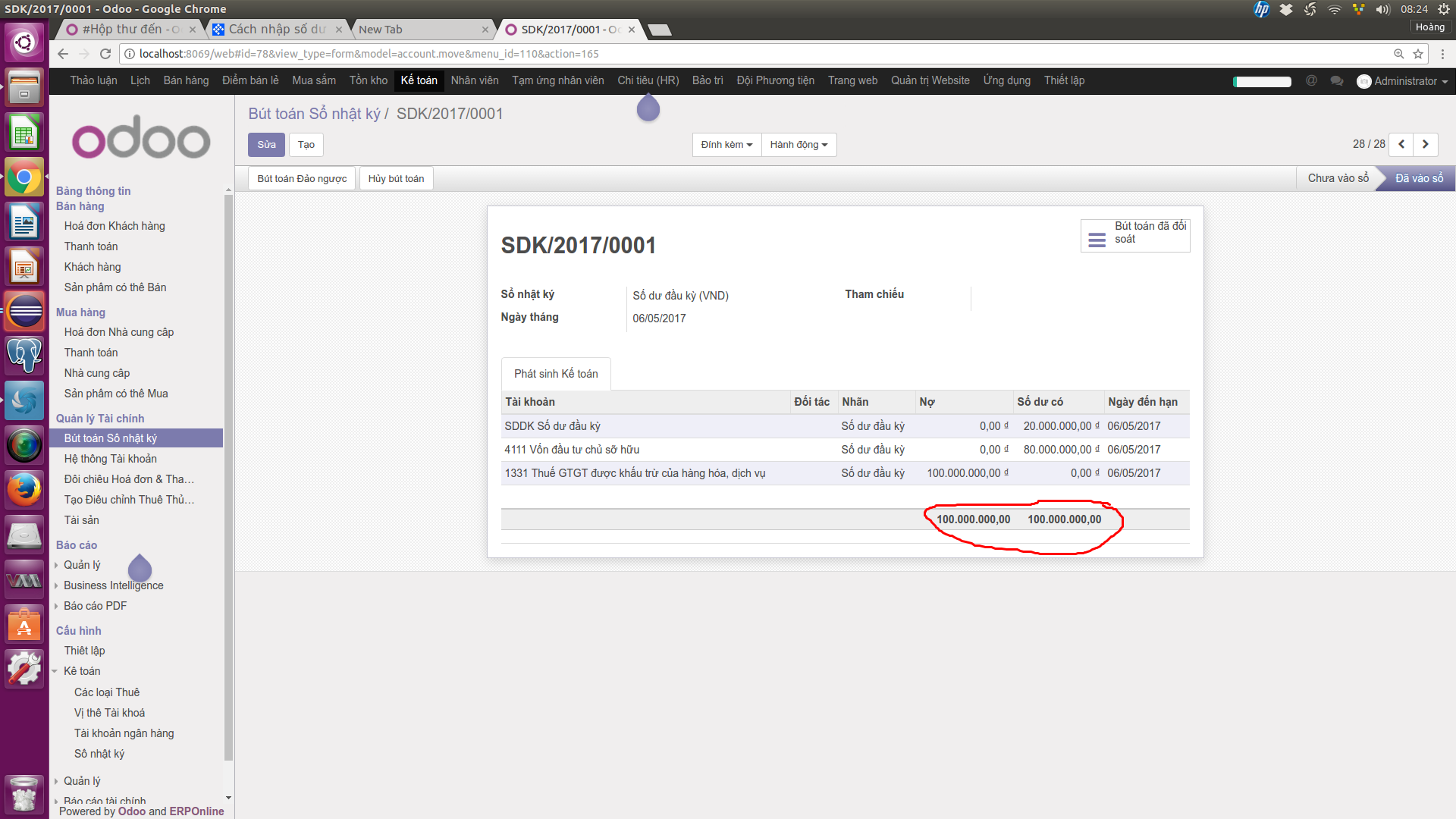Open Nhân viên menu
The width and height of the screenshot is (1456, 819).
pyautogui.click(x=475, y=80)
